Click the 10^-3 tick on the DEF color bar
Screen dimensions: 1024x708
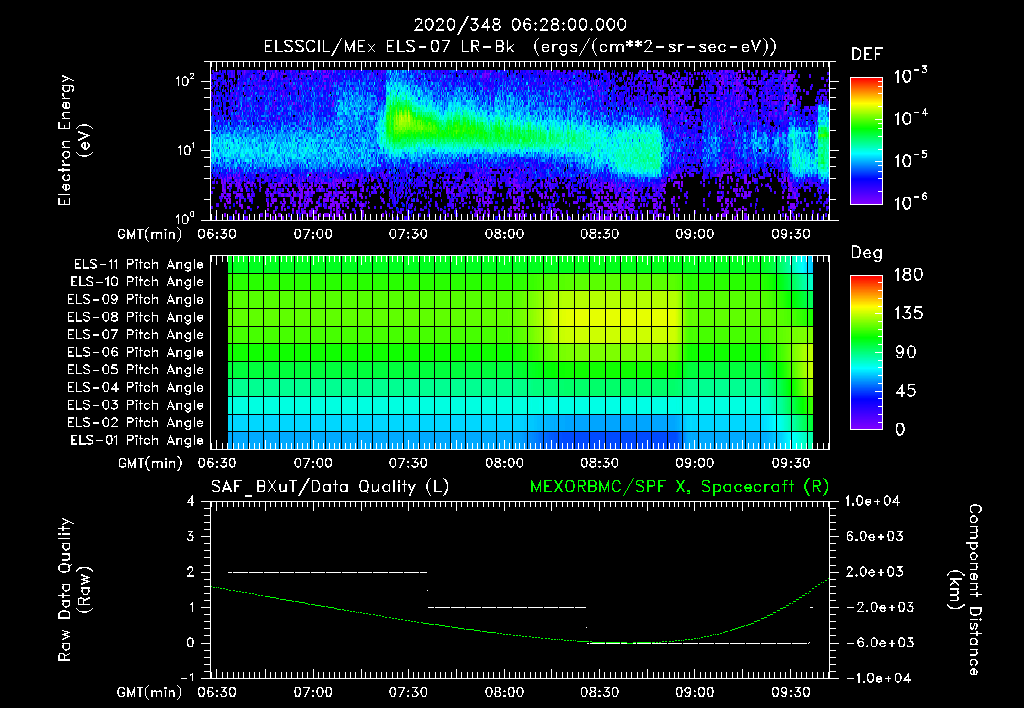click(x=911, y=76)
